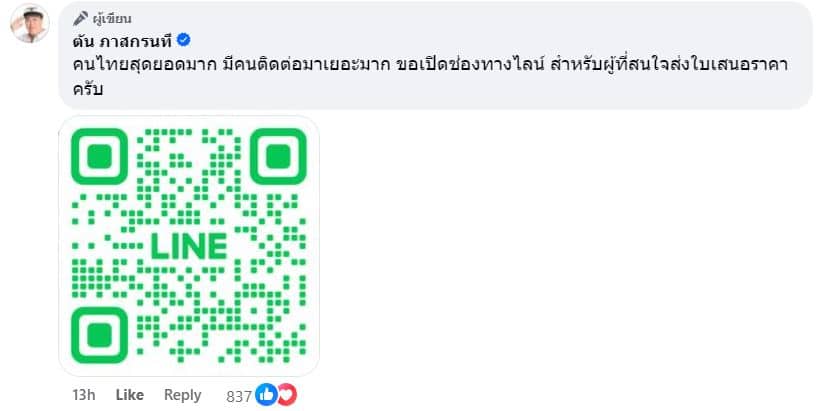Open profile of ดัน ภาสกรนที
Image resolution: width=823 pixels, height=411 pixels.
pyautogui.click(x=122, y=40)
